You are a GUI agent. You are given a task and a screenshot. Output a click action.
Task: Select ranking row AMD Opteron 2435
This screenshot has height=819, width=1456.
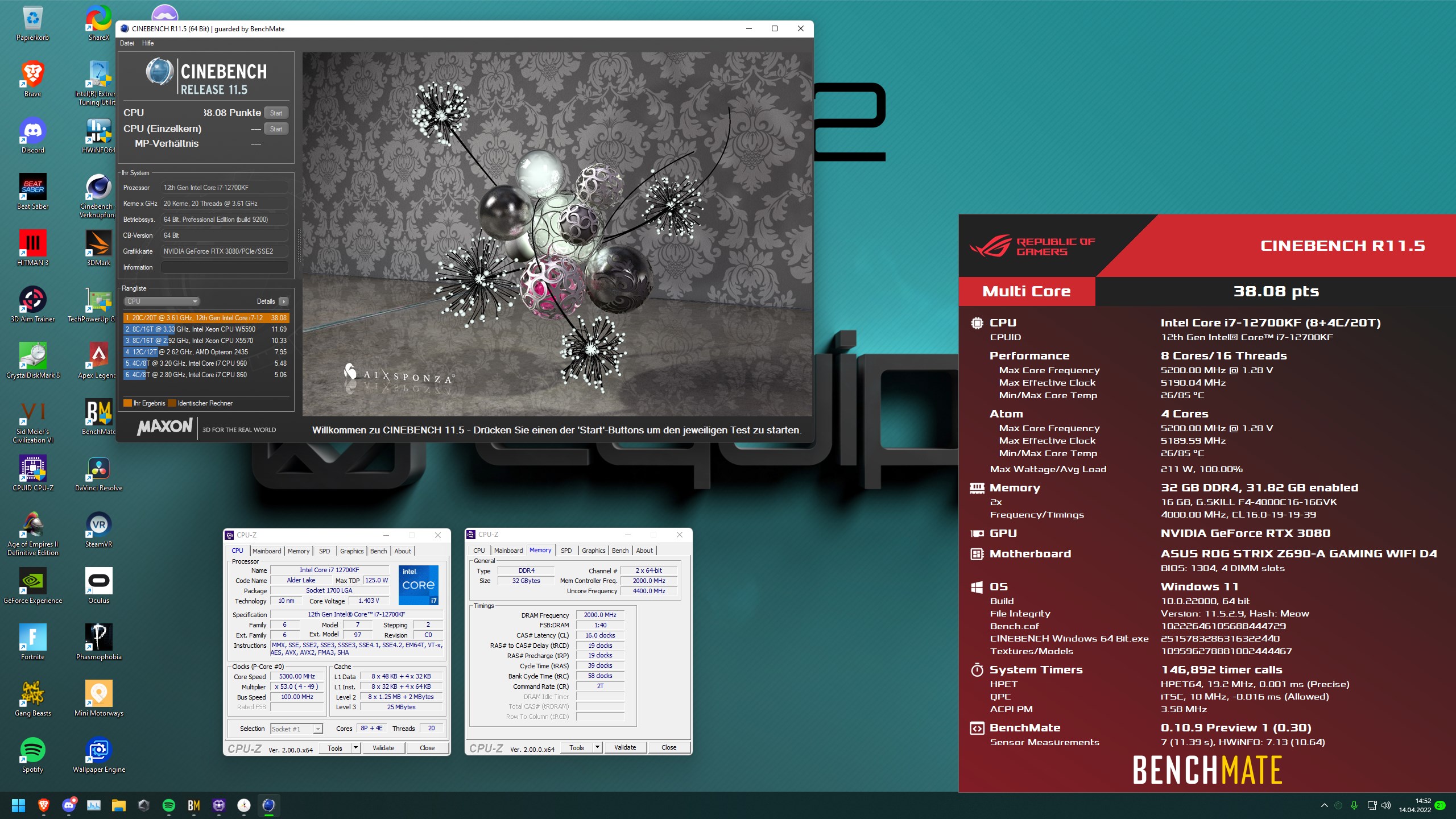point(206,352)
